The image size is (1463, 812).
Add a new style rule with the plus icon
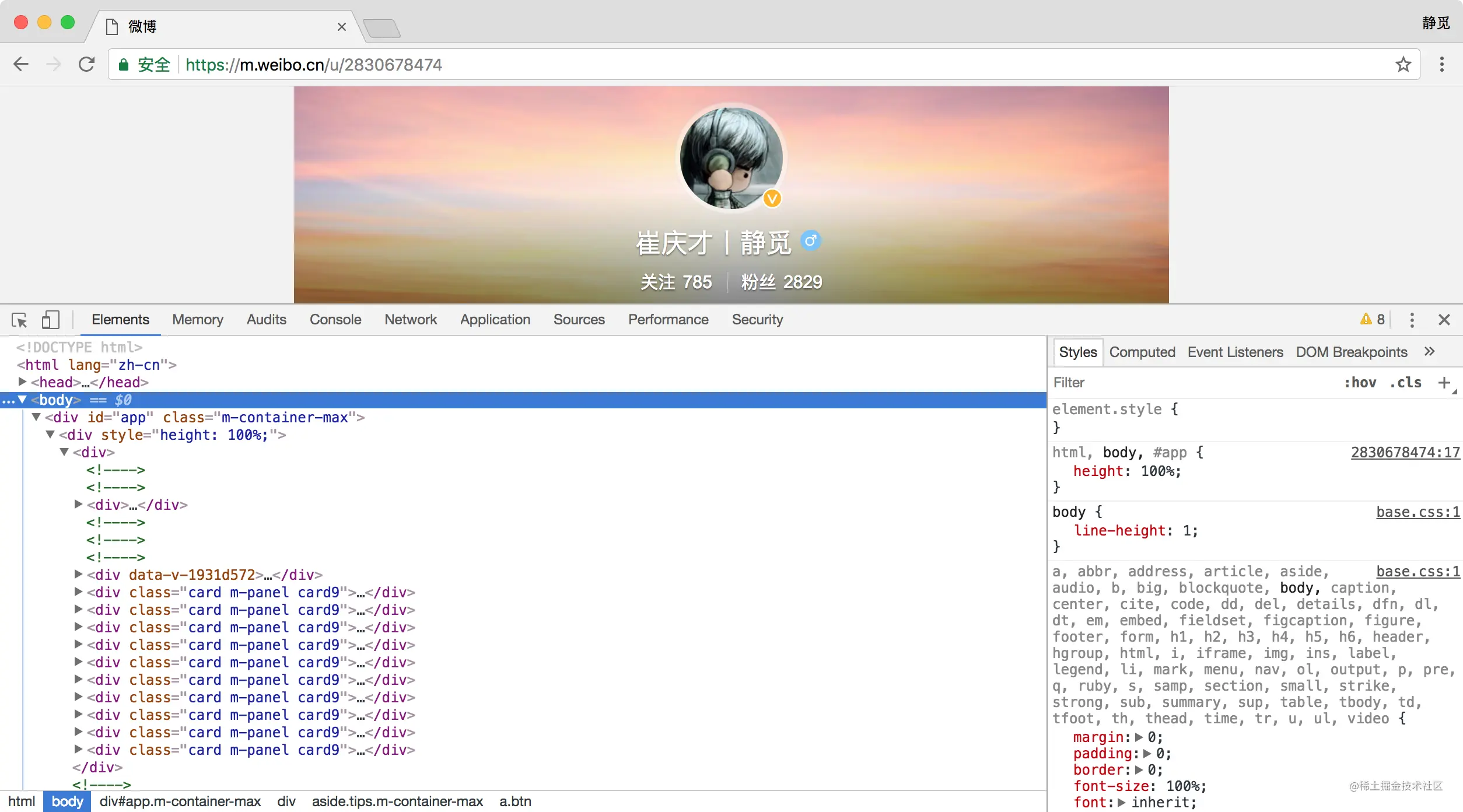point(1444,383)
